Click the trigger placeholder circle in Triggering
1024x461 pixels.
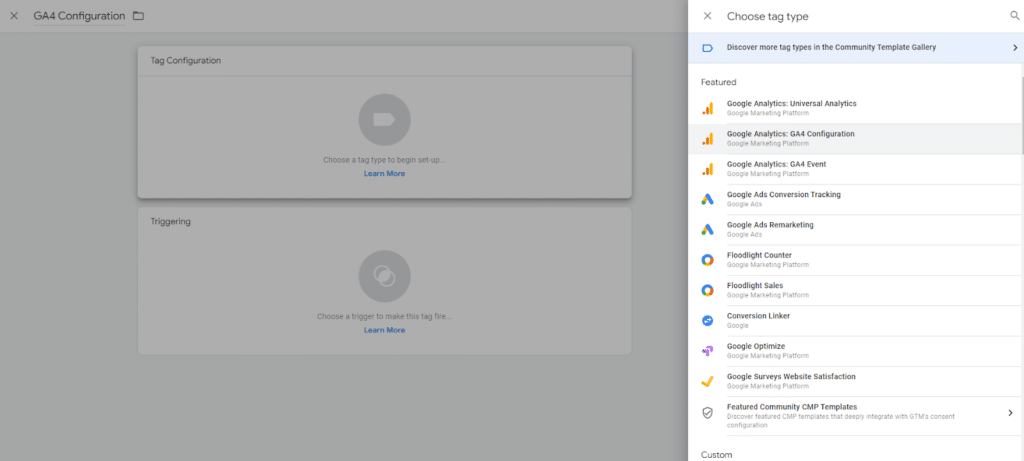click(x=385, y=276)
